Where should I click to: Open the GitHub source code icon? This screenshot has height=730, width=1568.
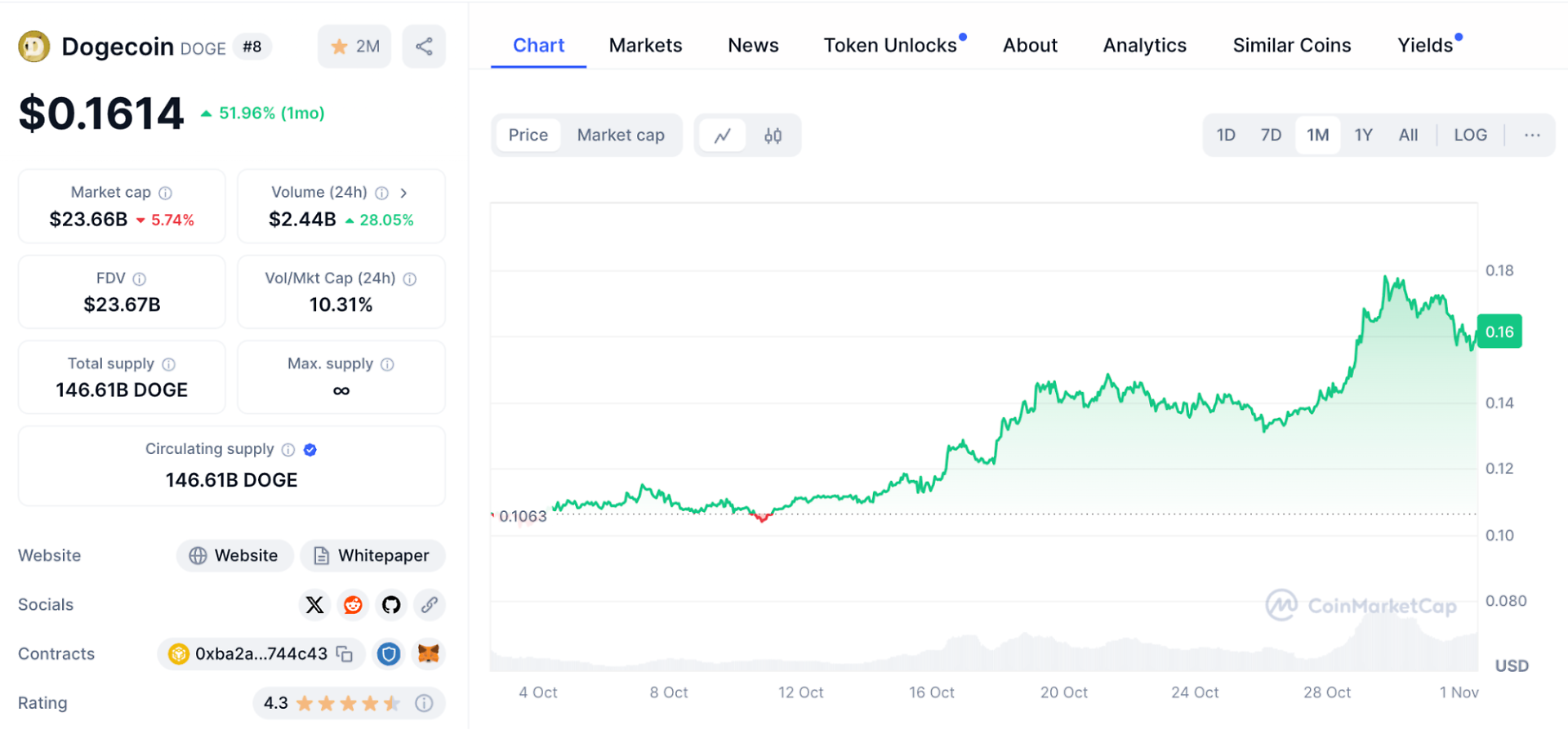click(391, 605)
